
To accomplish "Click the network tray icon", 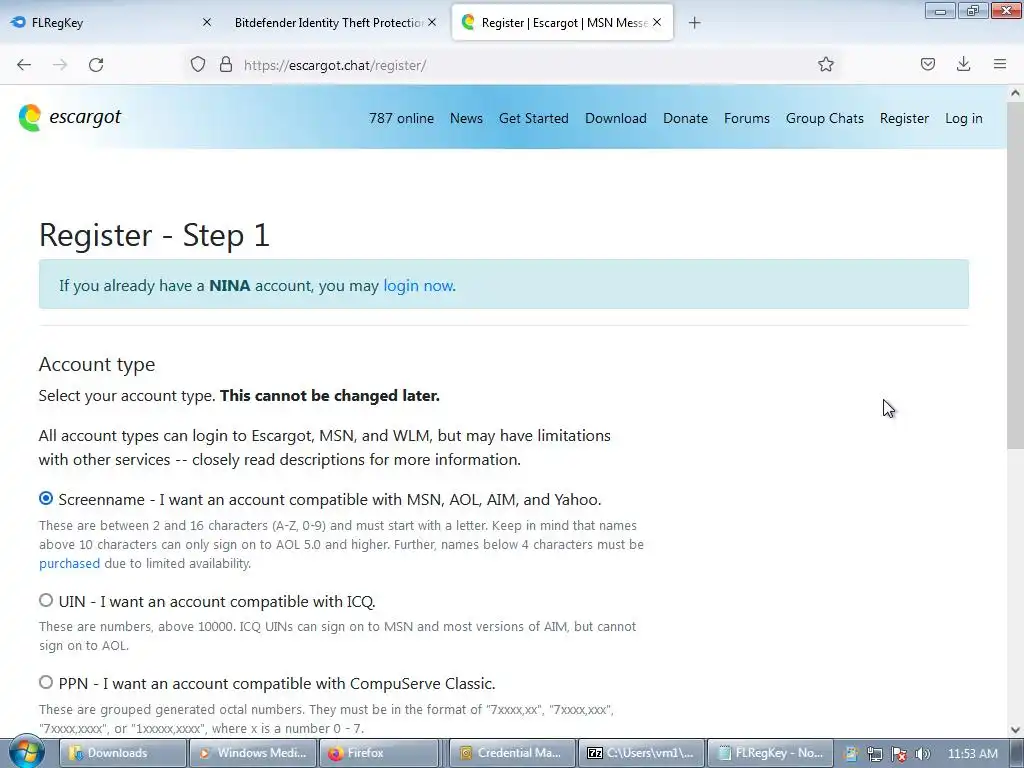I will (874, 754).
